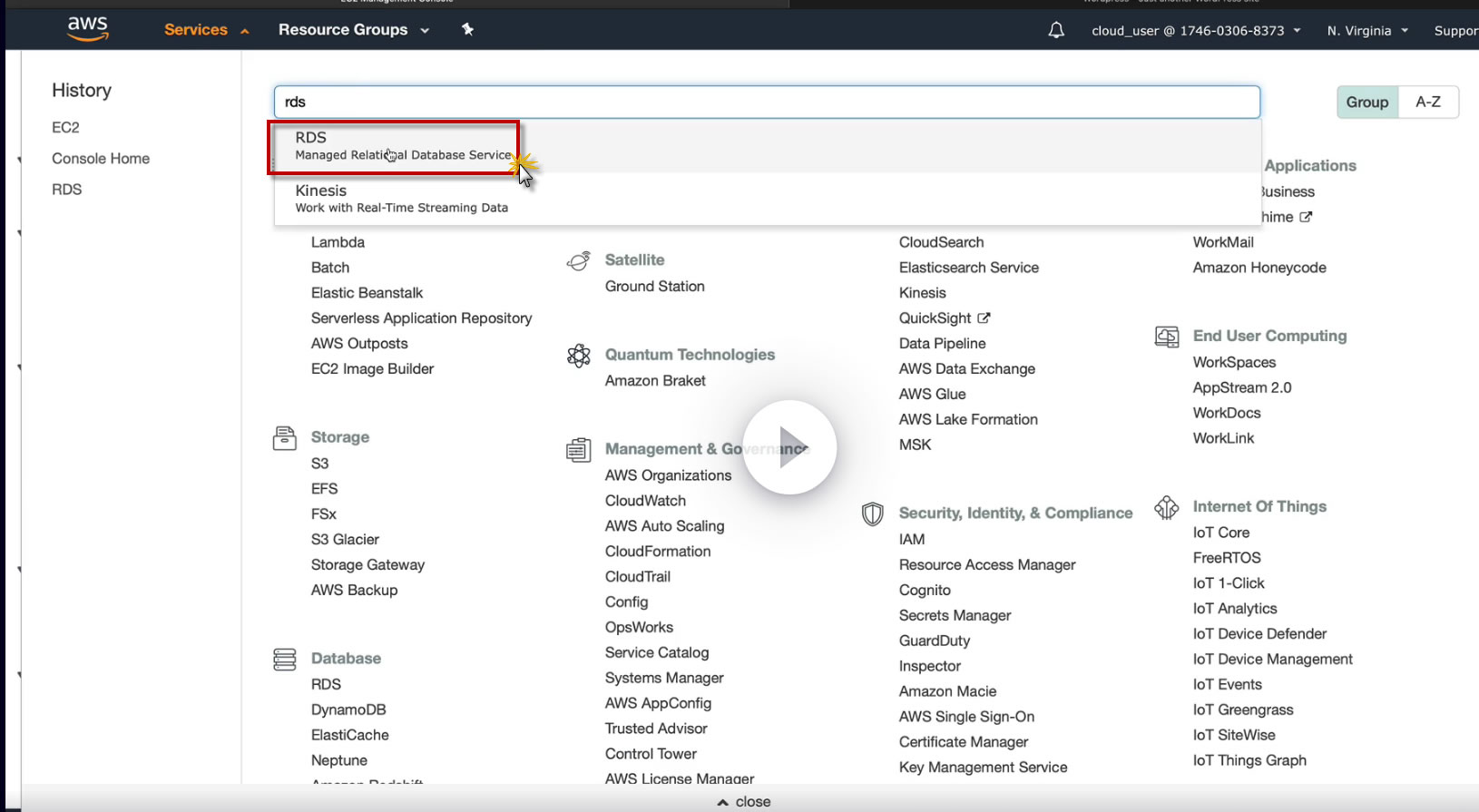
Task: Open the Resource Groups dropdown
Action: click(353, 30)
